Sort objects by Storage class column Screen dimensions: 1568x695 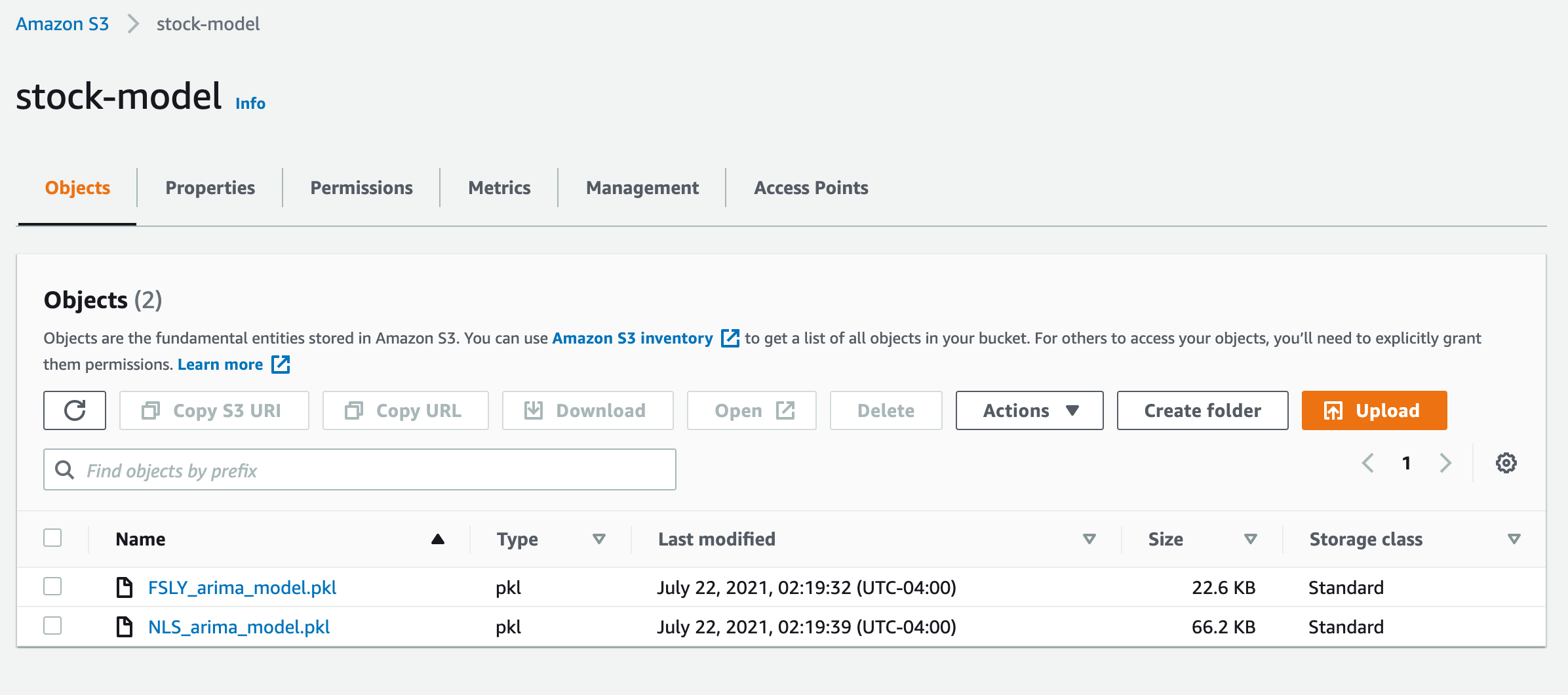coord(1514,539)
